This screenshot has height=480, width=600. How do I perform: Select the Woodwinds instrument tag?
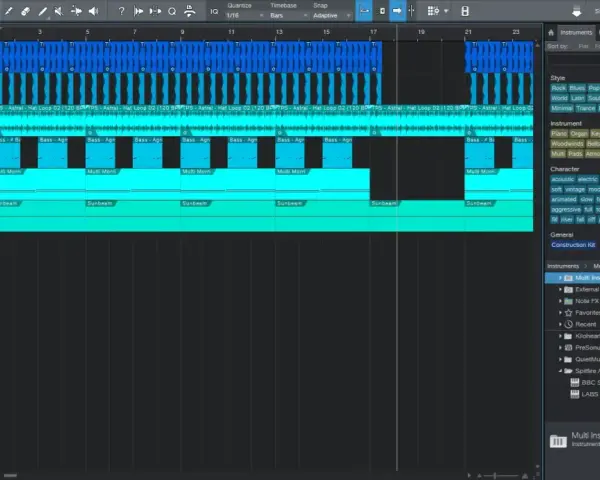[567, 144]
